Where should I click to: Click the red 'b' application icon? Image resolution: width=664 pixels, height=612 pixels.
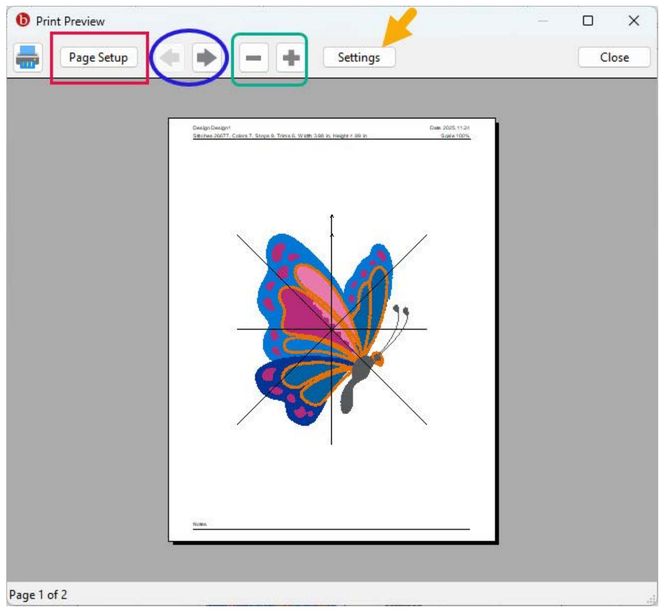(x=22, y=20)
